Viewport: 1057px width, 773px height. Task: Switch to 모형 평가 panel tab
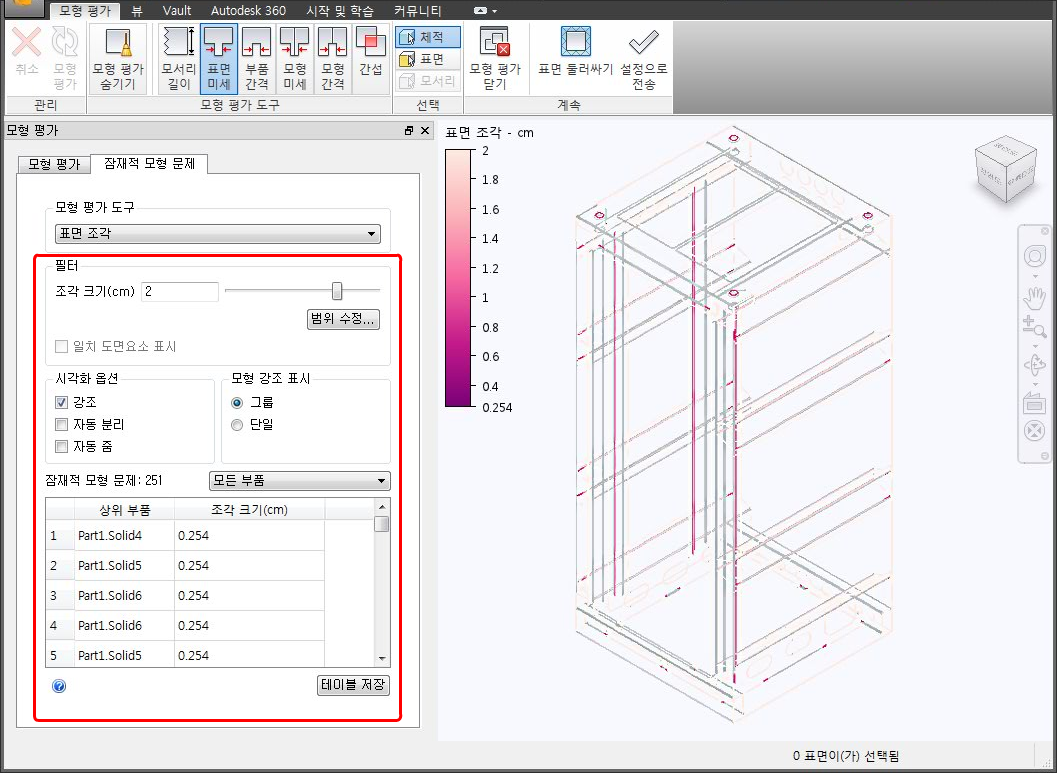[54, 164]
